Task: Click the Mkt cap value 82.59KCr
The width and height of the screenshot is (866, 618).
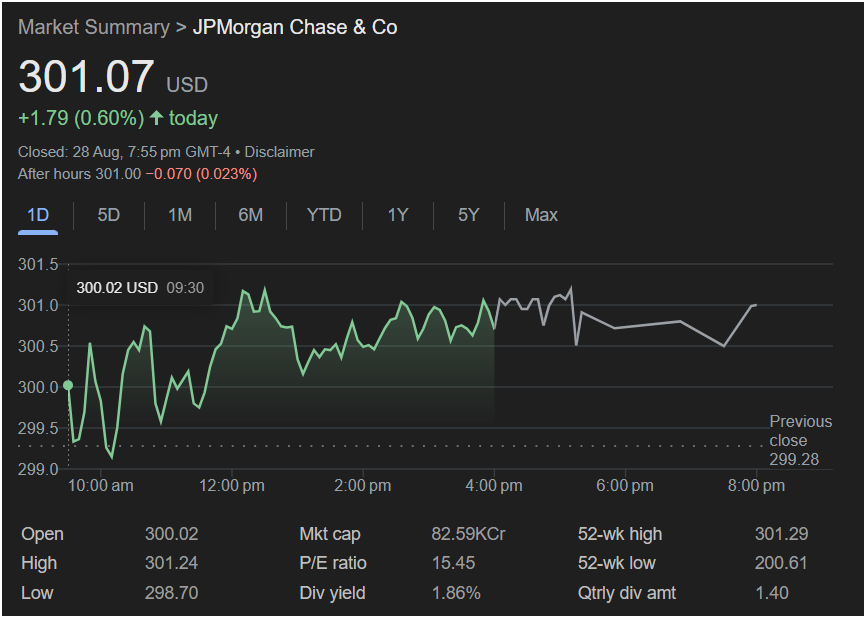Action: tap(468, 534)
